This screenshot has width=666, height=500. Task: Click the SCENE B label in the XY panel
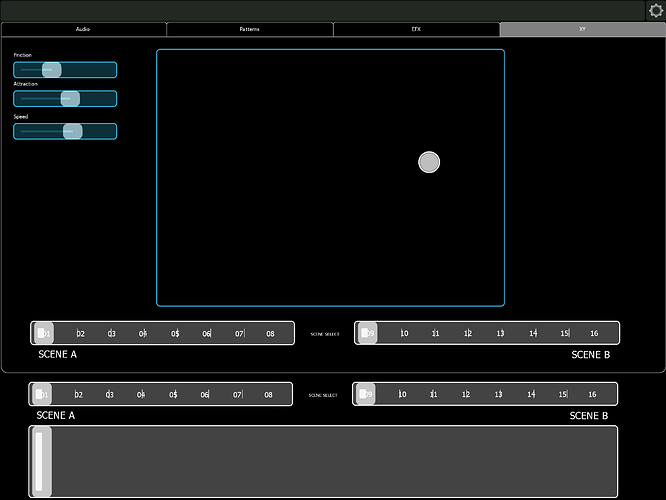click(x=591, y=355)
